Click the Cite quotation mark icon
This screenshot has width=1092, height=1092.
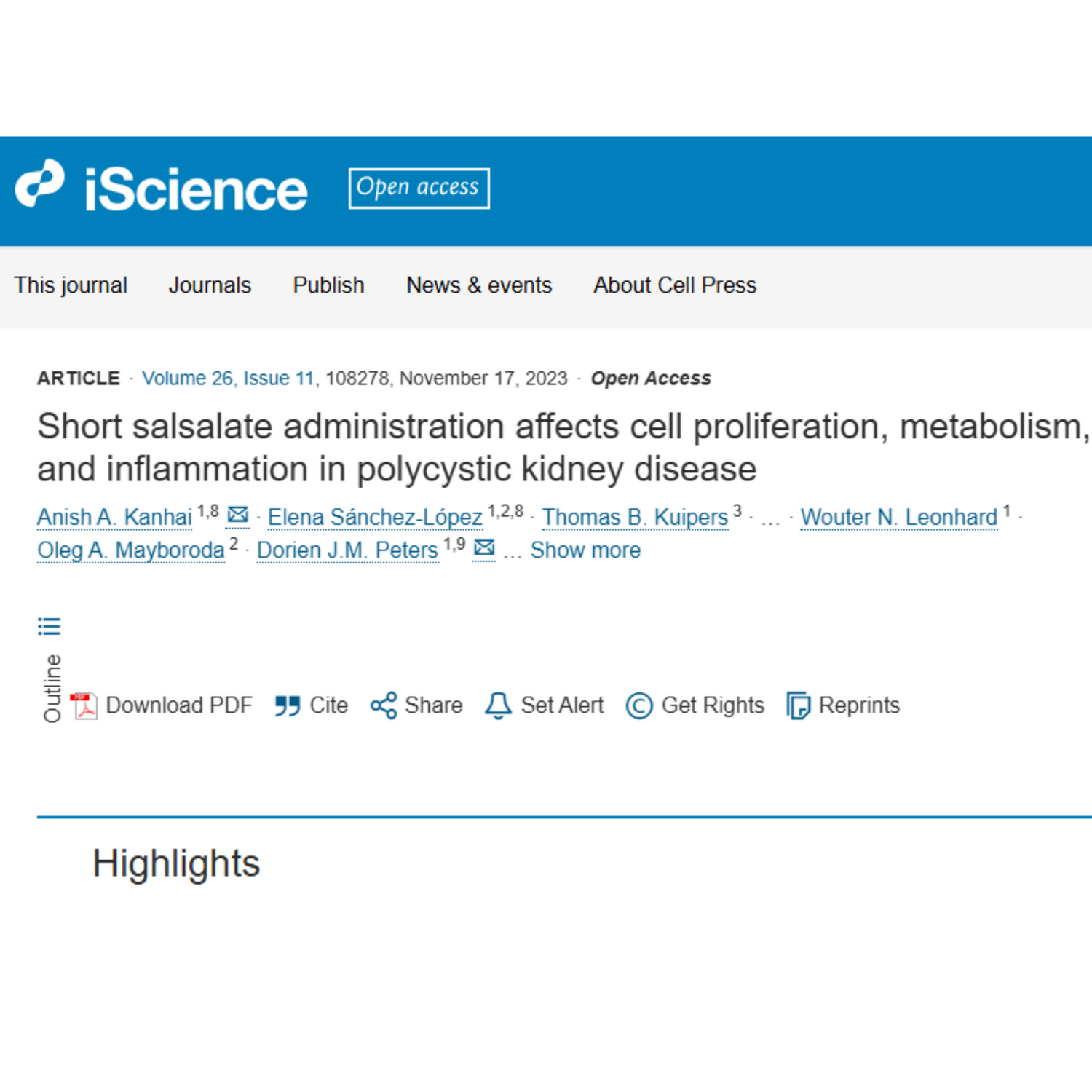pos(288,705)
